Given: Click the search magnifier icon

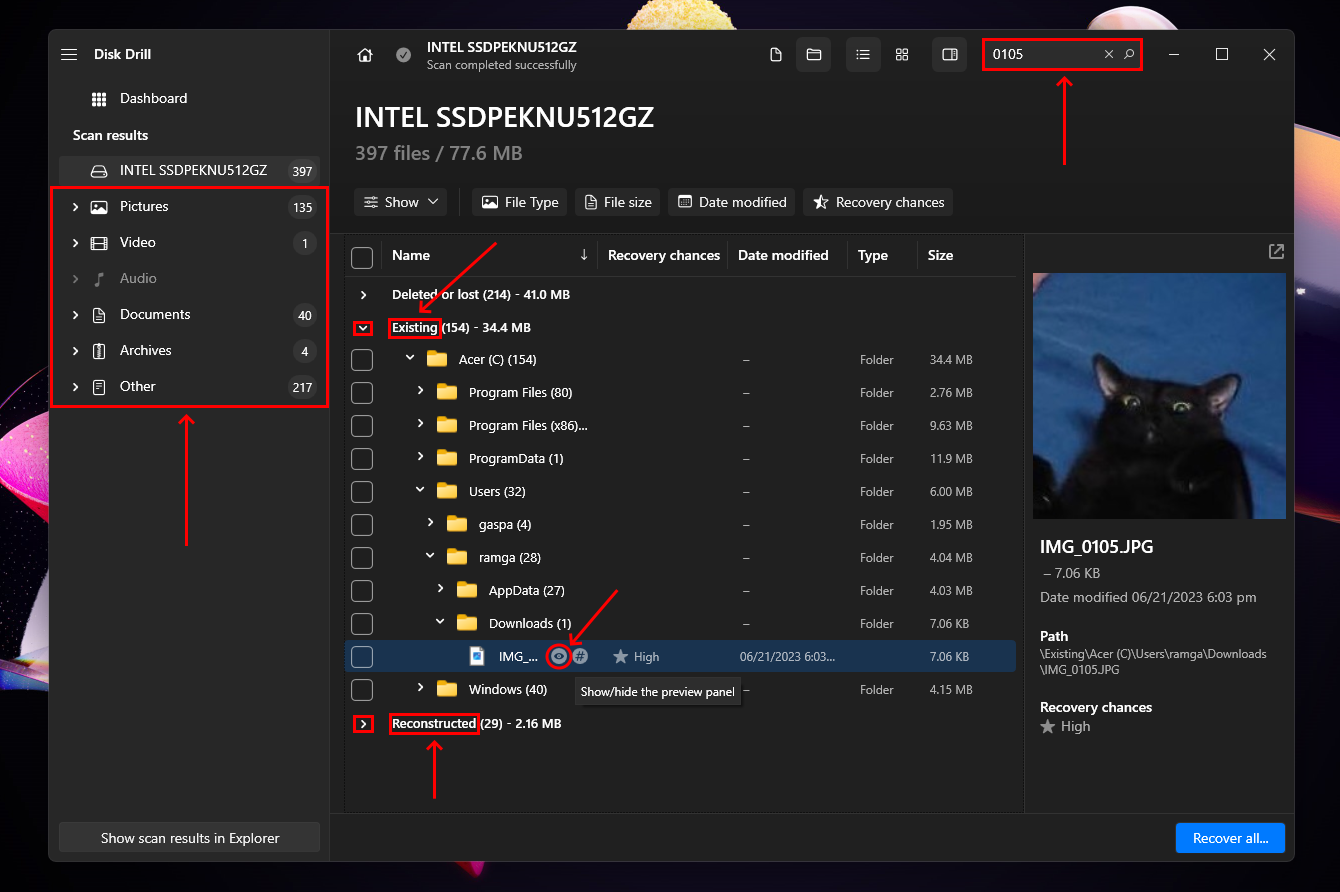Looking at the screenshot, I should [x=1129, y=55].
